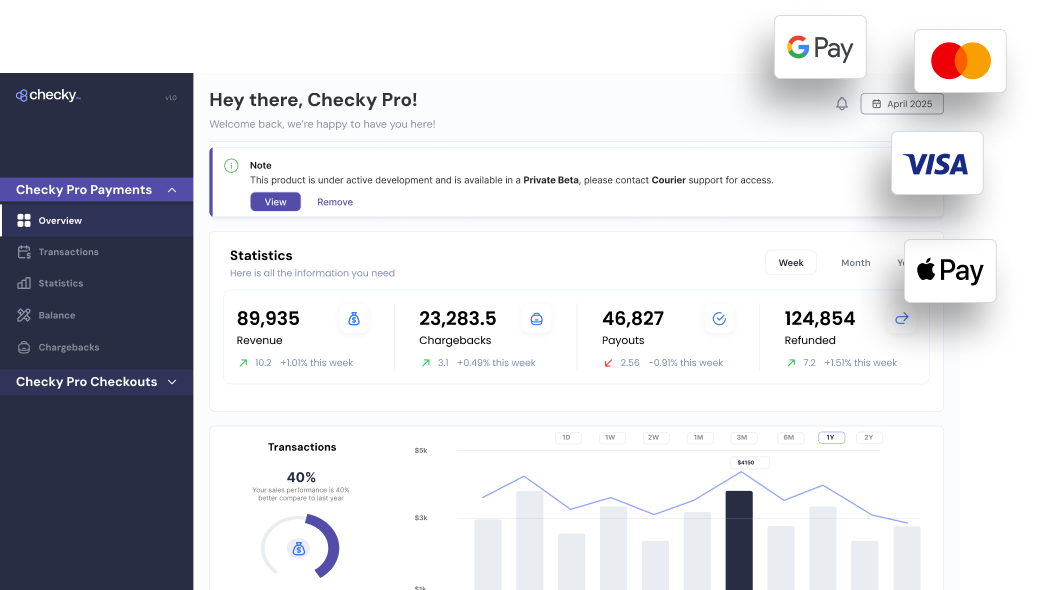Image resolution: width=1048 pixels, height=590 pixels.
Task: Switch statistics to Week
Action: [791, 263]
